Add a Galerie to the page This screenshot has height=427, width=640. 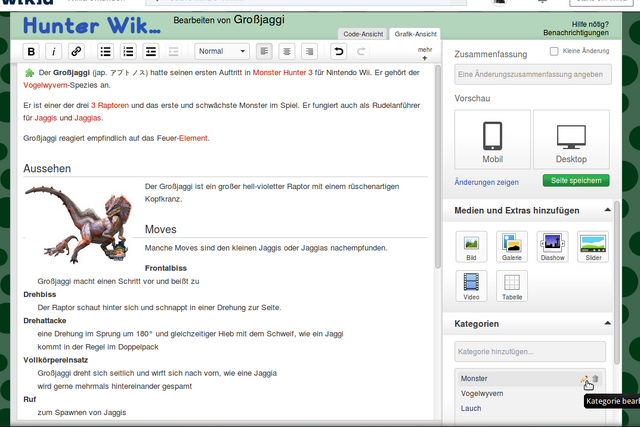512,247
